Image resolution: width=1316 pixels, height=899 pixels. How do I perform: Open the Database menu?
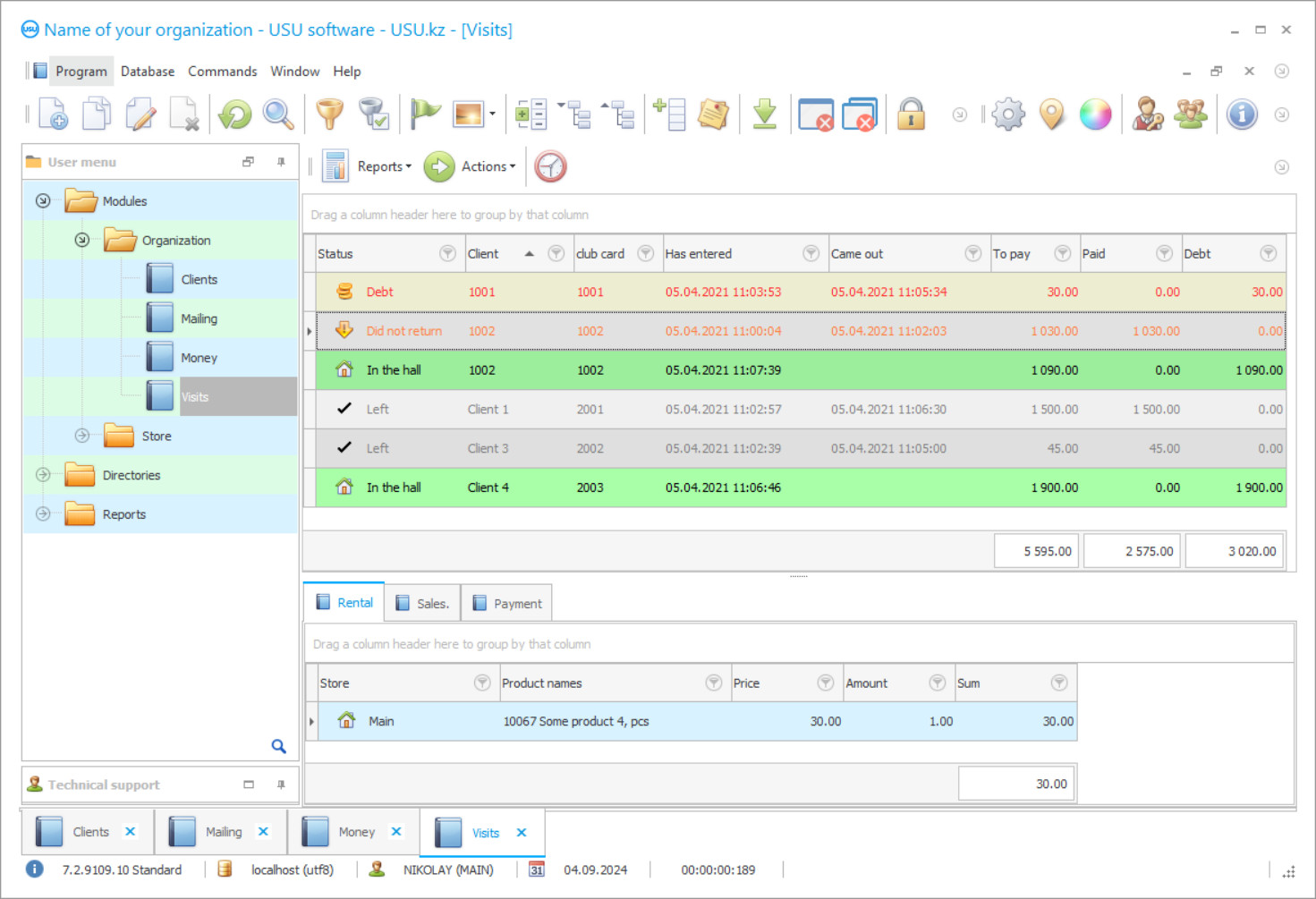[147, 71]
